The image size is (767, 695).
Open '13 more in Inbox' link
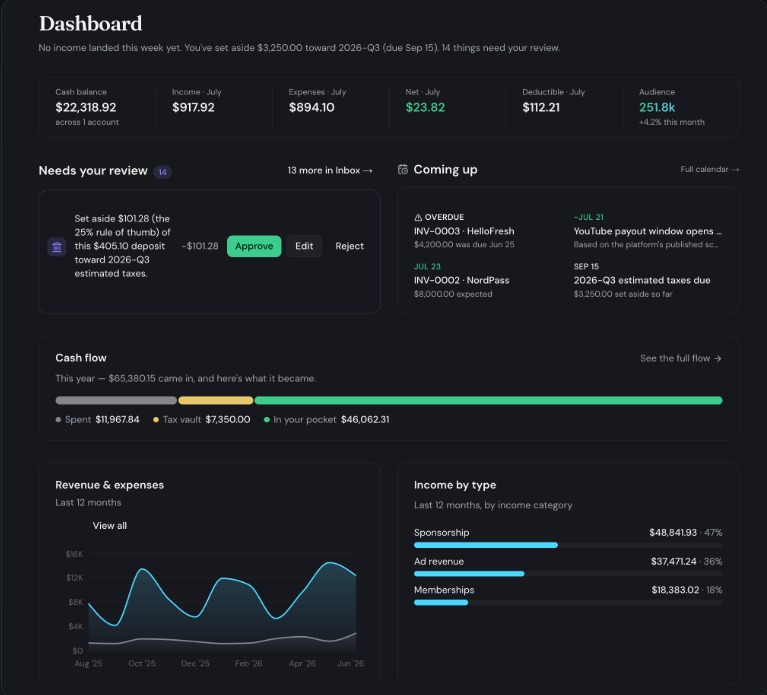coord(330,170)
